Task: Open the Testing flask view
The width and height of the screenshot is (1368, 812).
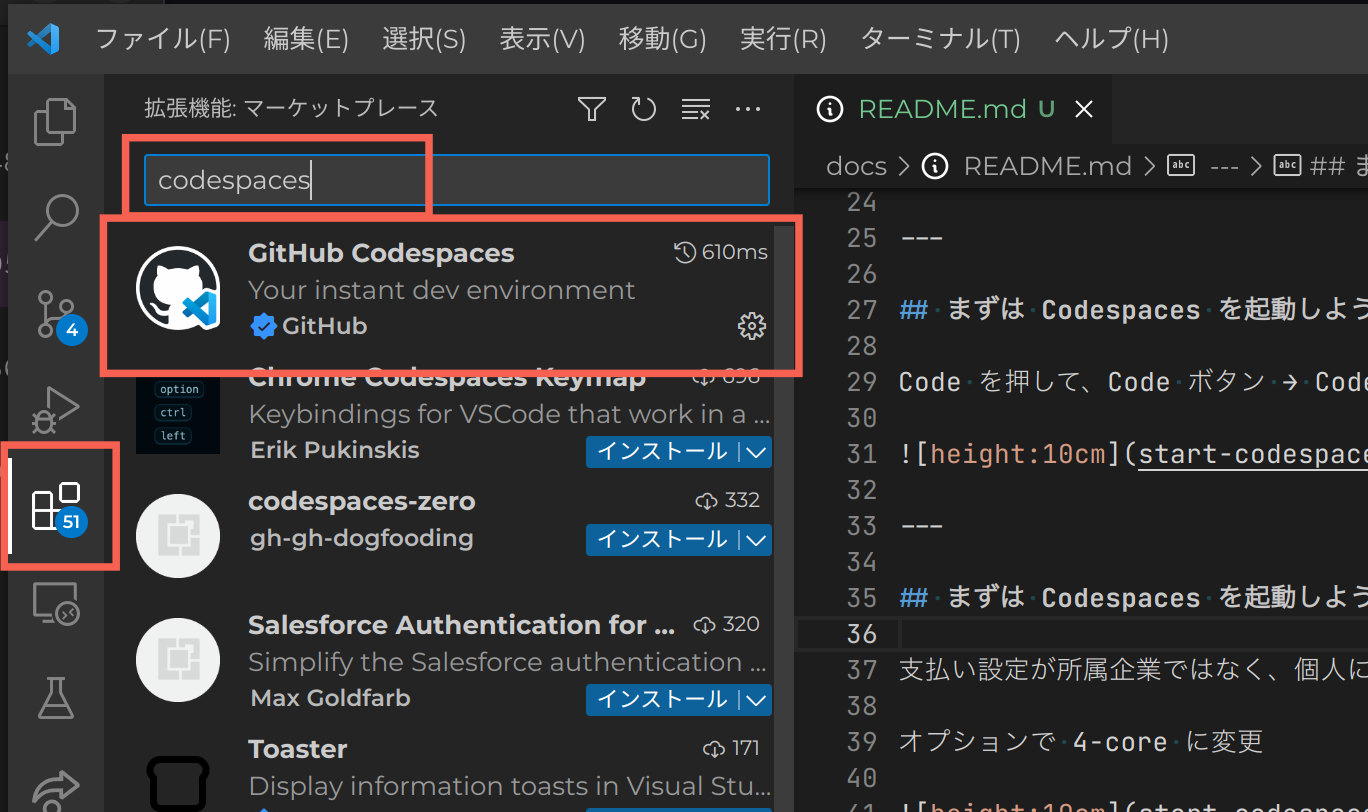Action: click(56, 698)
